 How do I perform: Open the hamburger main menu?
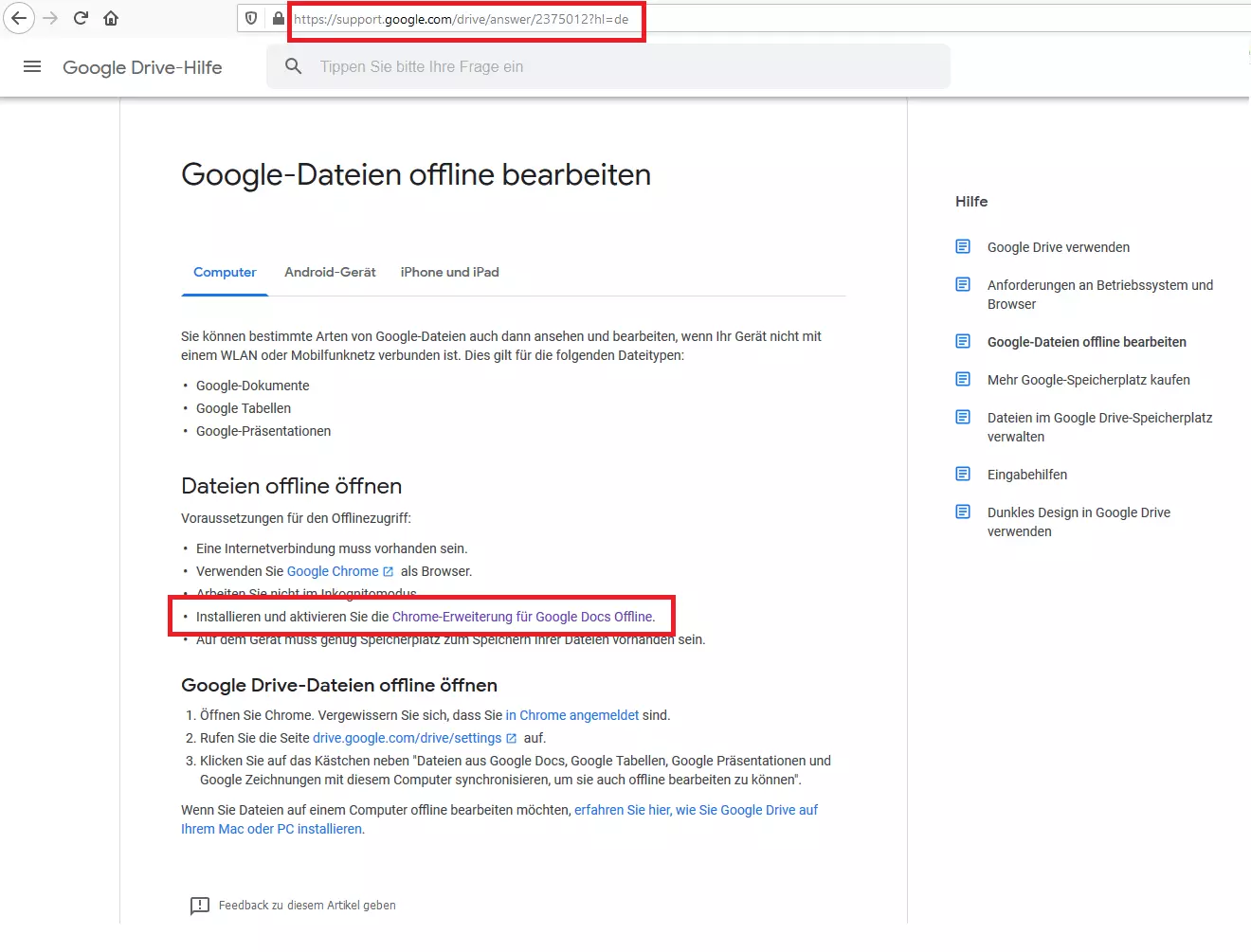(32, 66)
